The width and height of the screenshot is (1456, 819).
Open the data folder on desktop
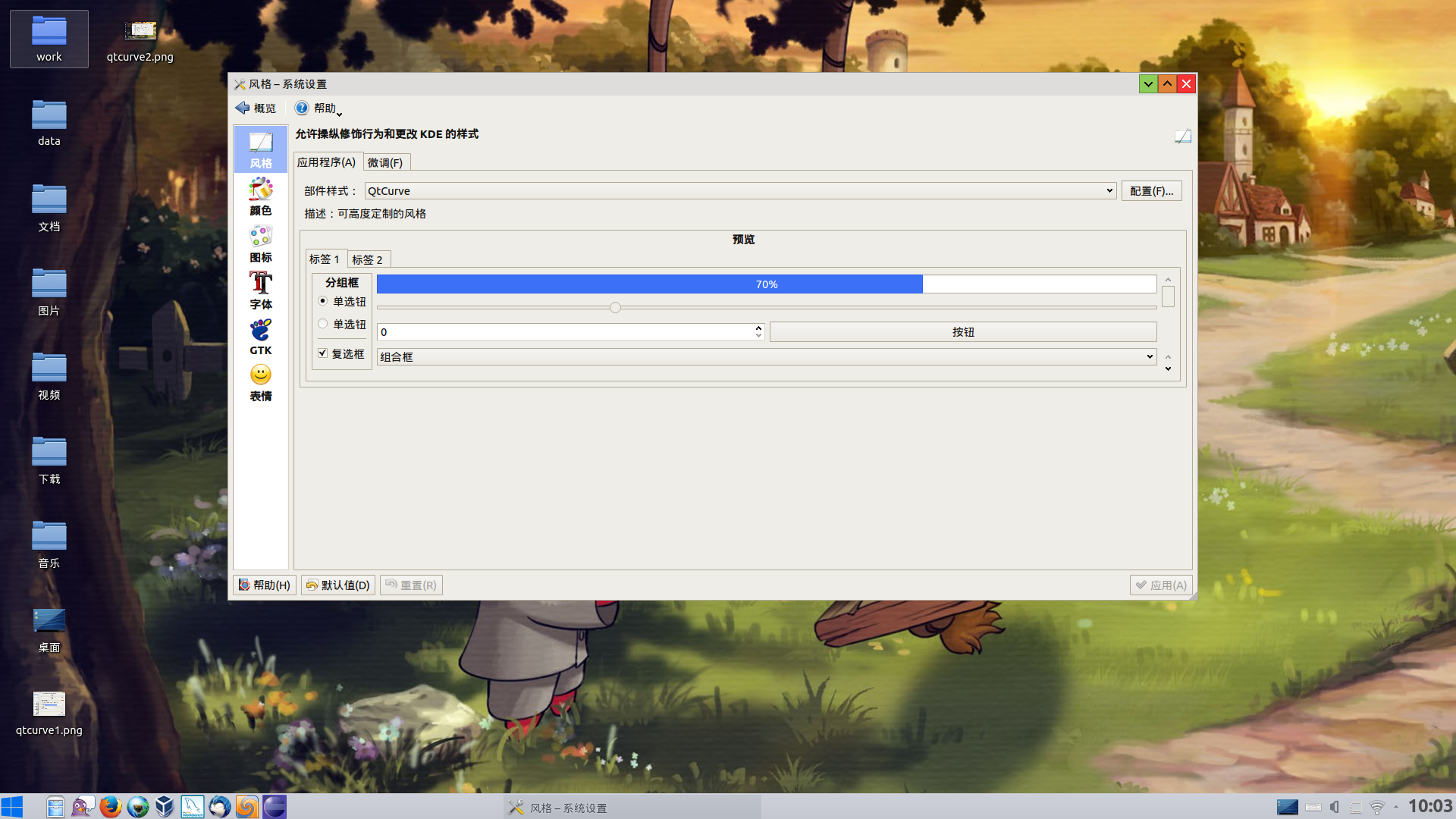point(49,123)
